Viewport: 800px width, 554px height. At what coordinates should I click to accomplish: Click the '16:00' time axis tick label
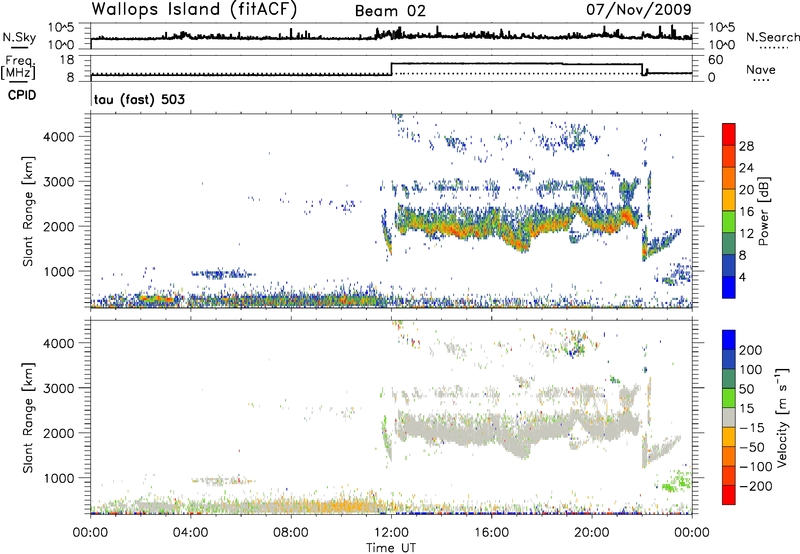(x=491, y=533)
